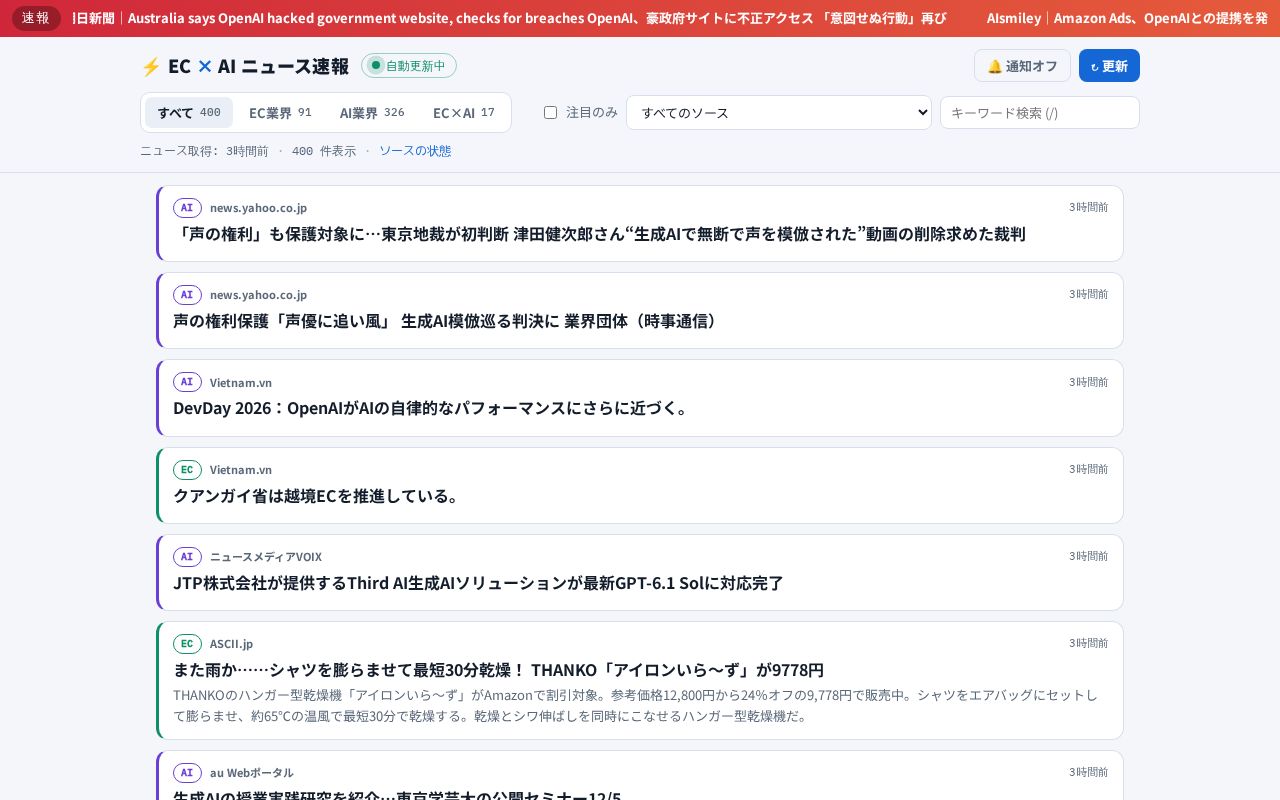Image resolution: width=1280 pixels, height=800 pixels.
Task: Click the green auto-update status dot
Action: pos(376,65)
